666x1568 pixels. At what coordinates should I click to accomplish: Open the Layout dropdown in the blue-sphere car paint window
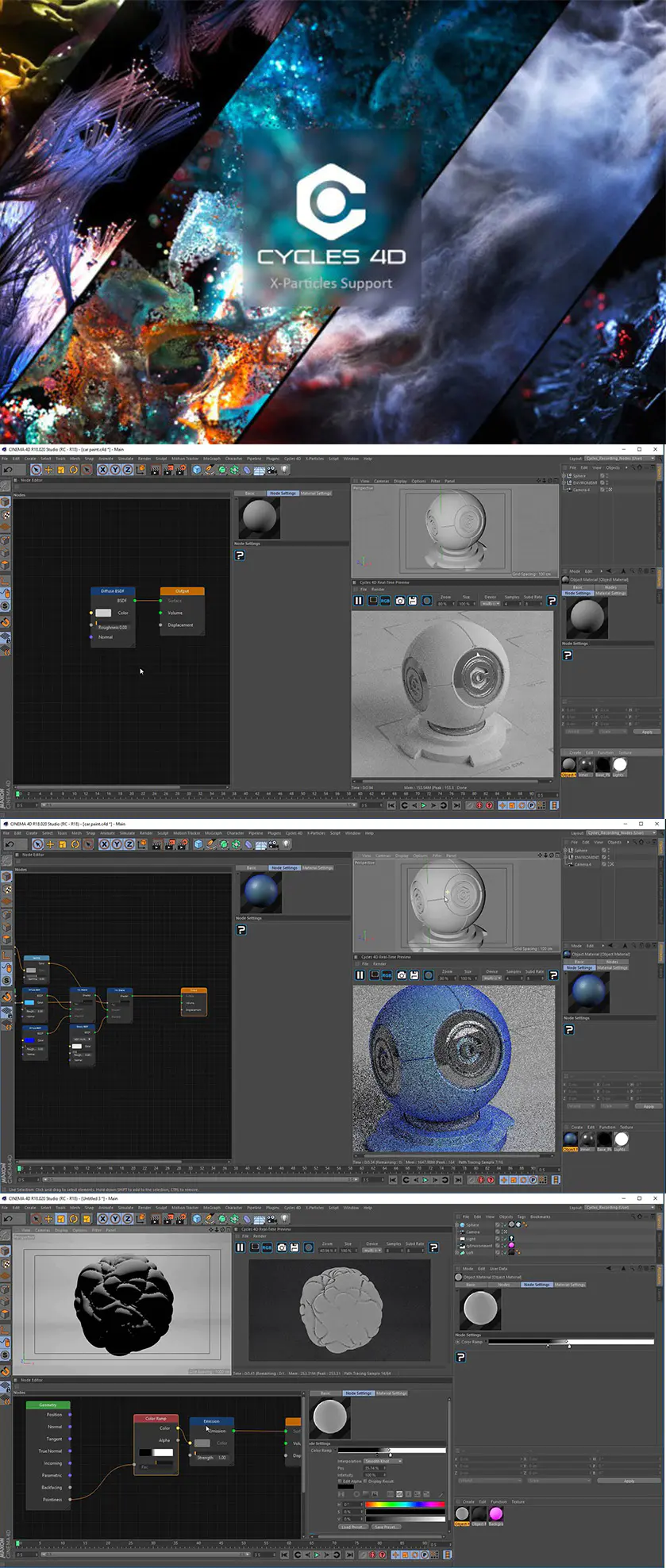tap(619, 833)
